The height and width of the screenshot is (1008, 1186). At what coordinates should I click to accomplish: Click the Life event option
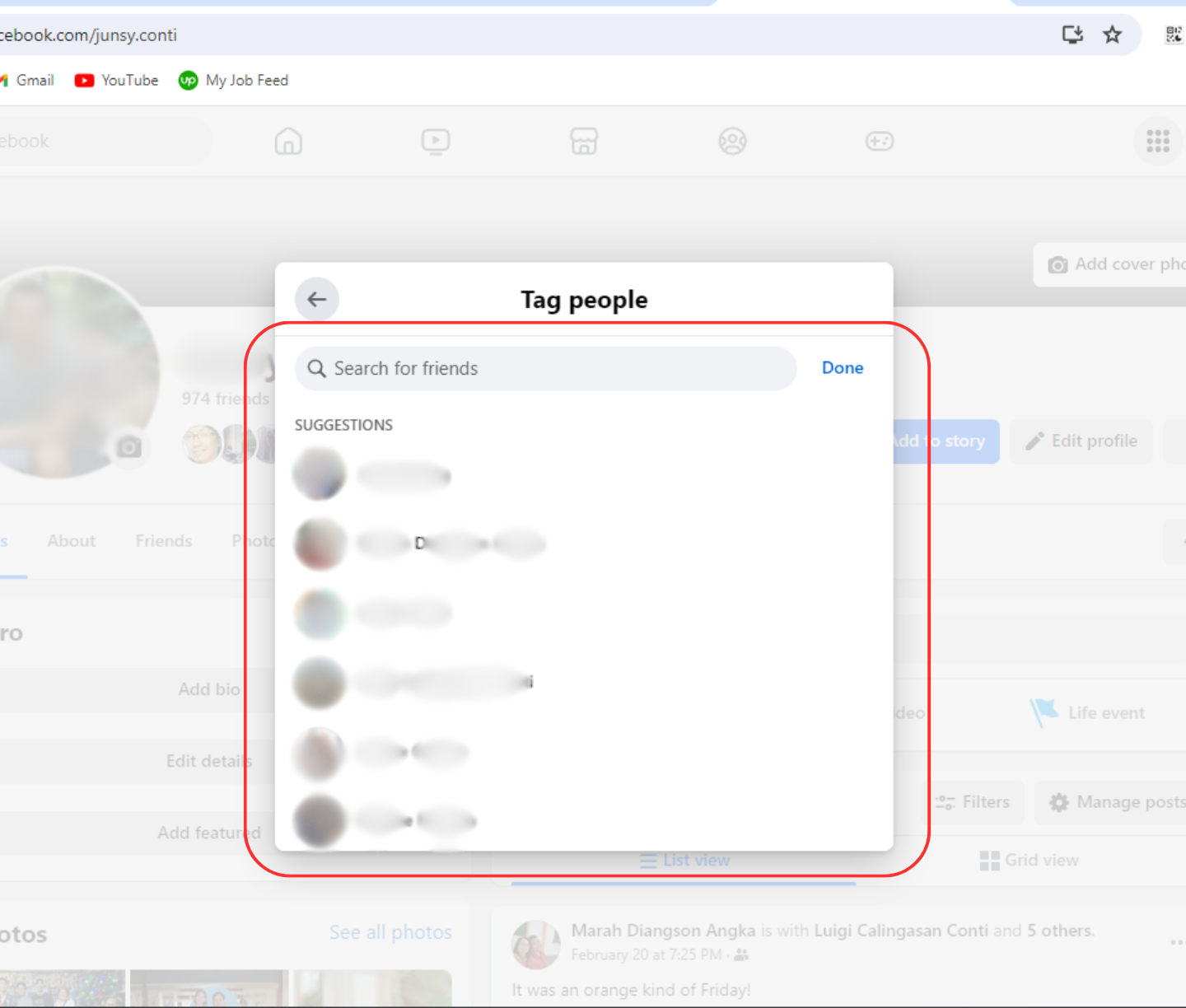[x=1087, y=713]
